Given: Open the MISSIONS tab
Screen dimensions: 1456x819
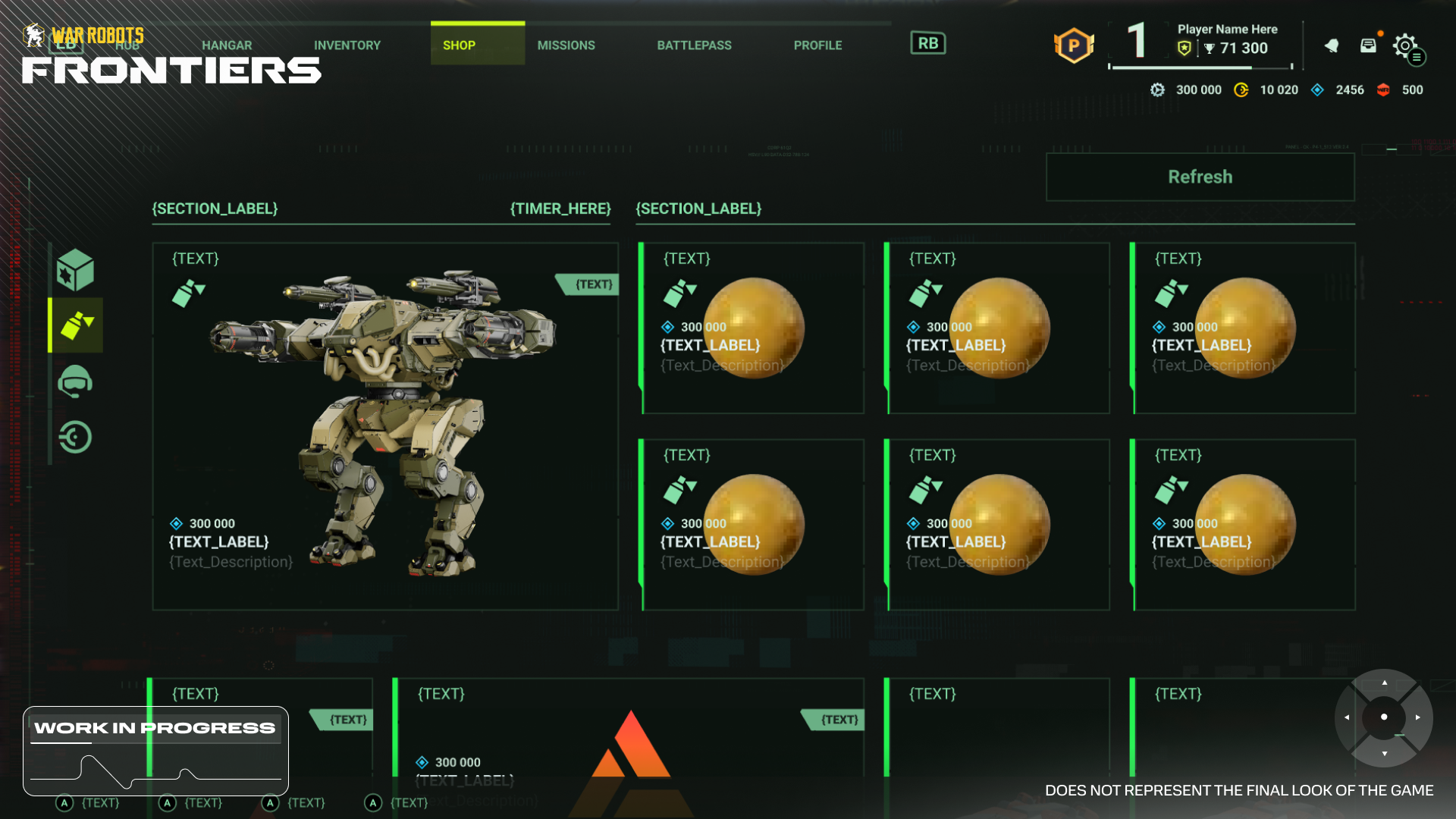Looking at the screenshot, I should [x=566, y=45].
